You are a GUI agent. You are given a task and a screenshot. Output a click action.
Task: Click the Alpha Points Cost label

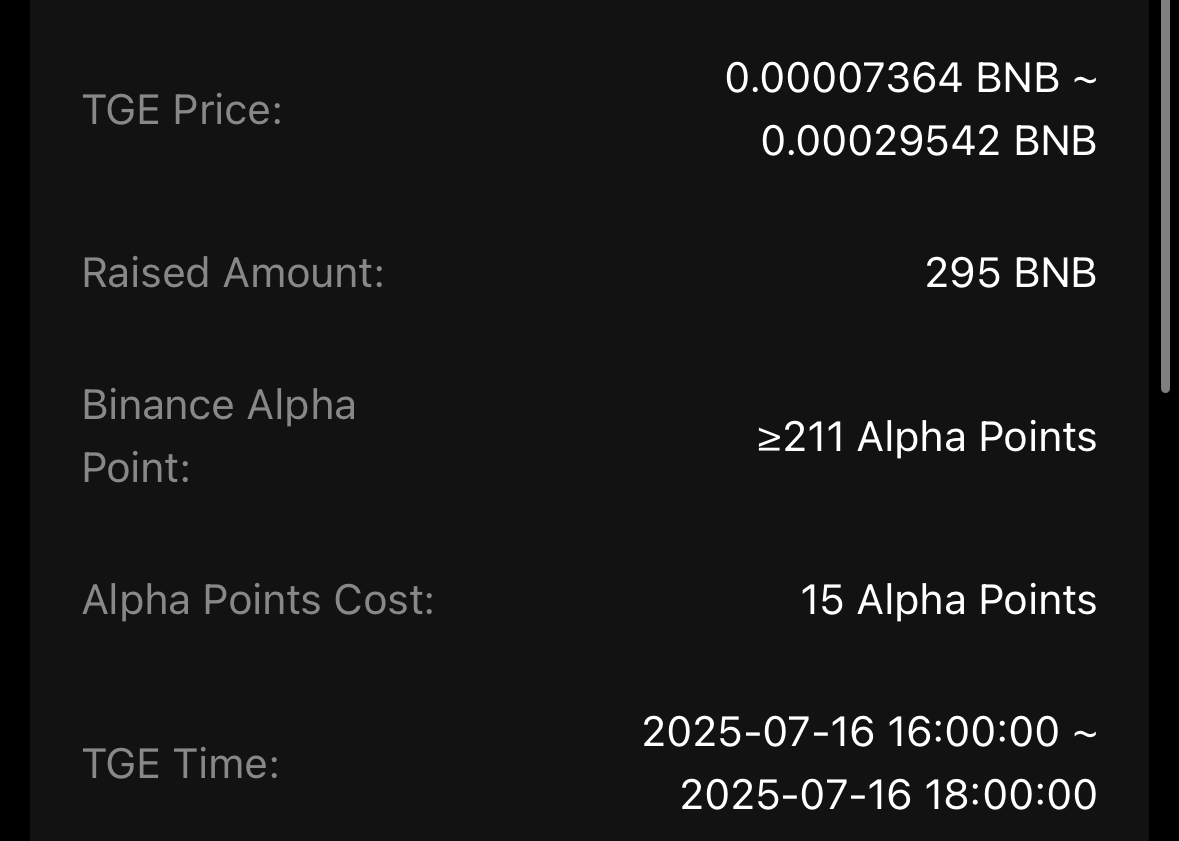tap(258, 600)
